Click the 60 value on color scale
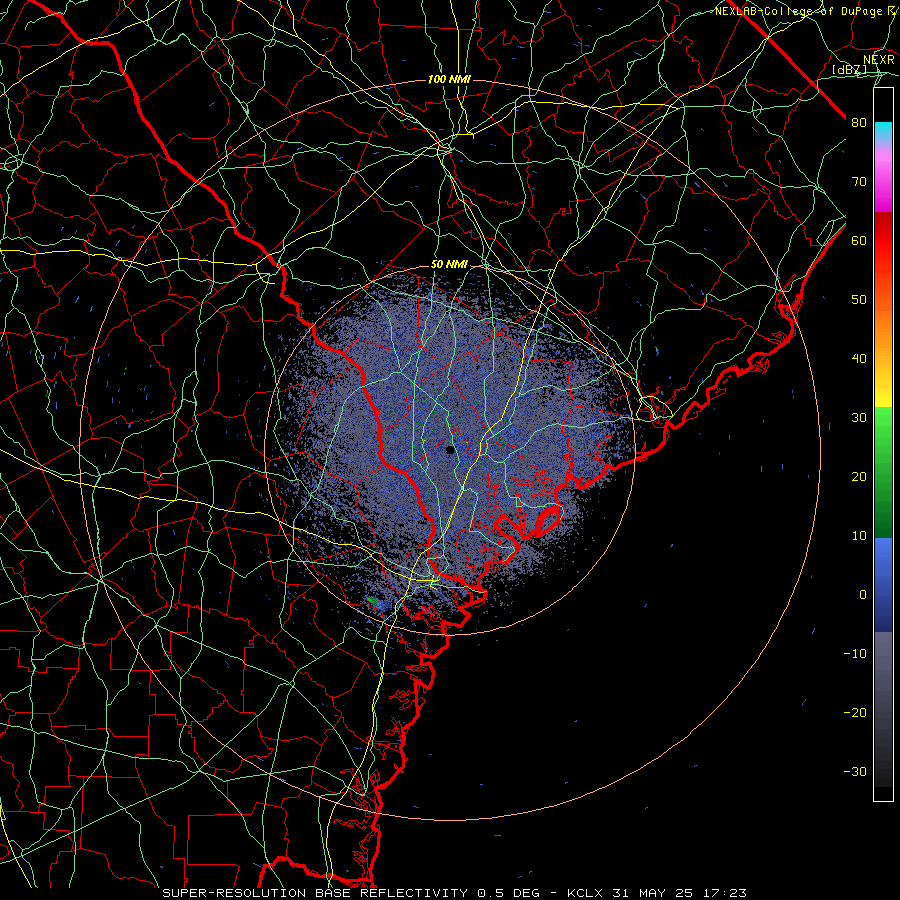The width and height of the screenshot is (900, 900). pos(859,240)
